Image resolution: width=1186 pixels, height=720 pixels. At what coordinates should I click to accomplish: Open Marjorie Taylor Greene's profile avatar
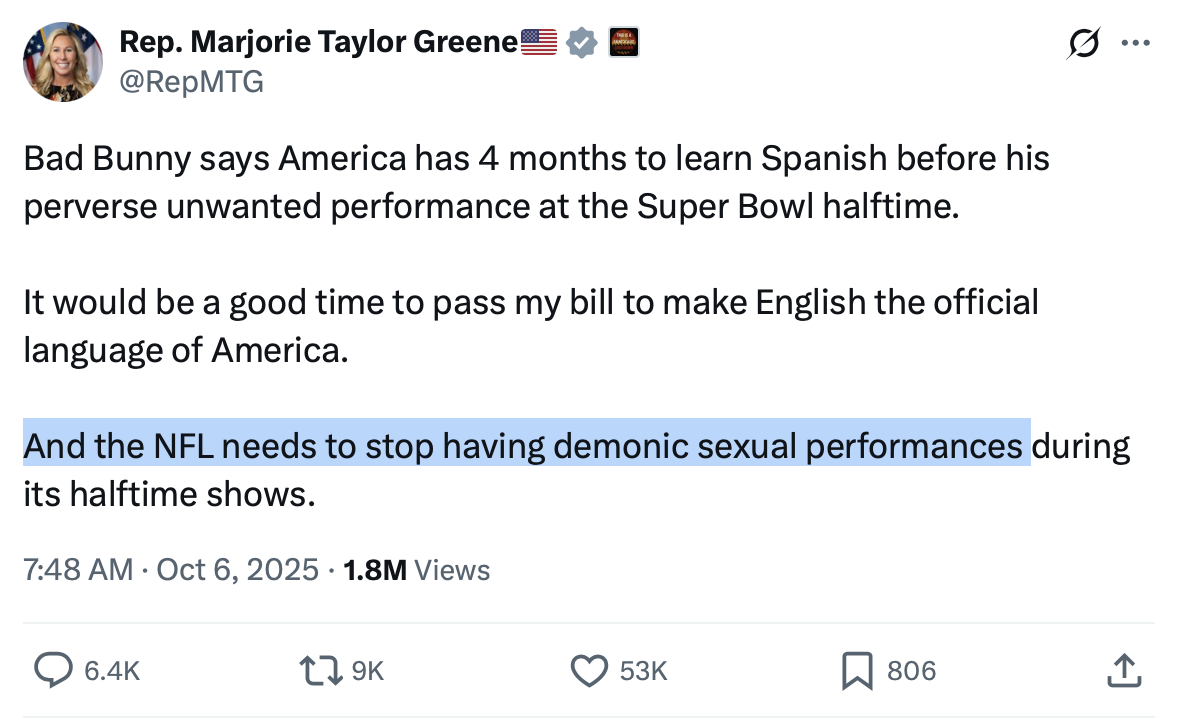[x=63, y=62]
